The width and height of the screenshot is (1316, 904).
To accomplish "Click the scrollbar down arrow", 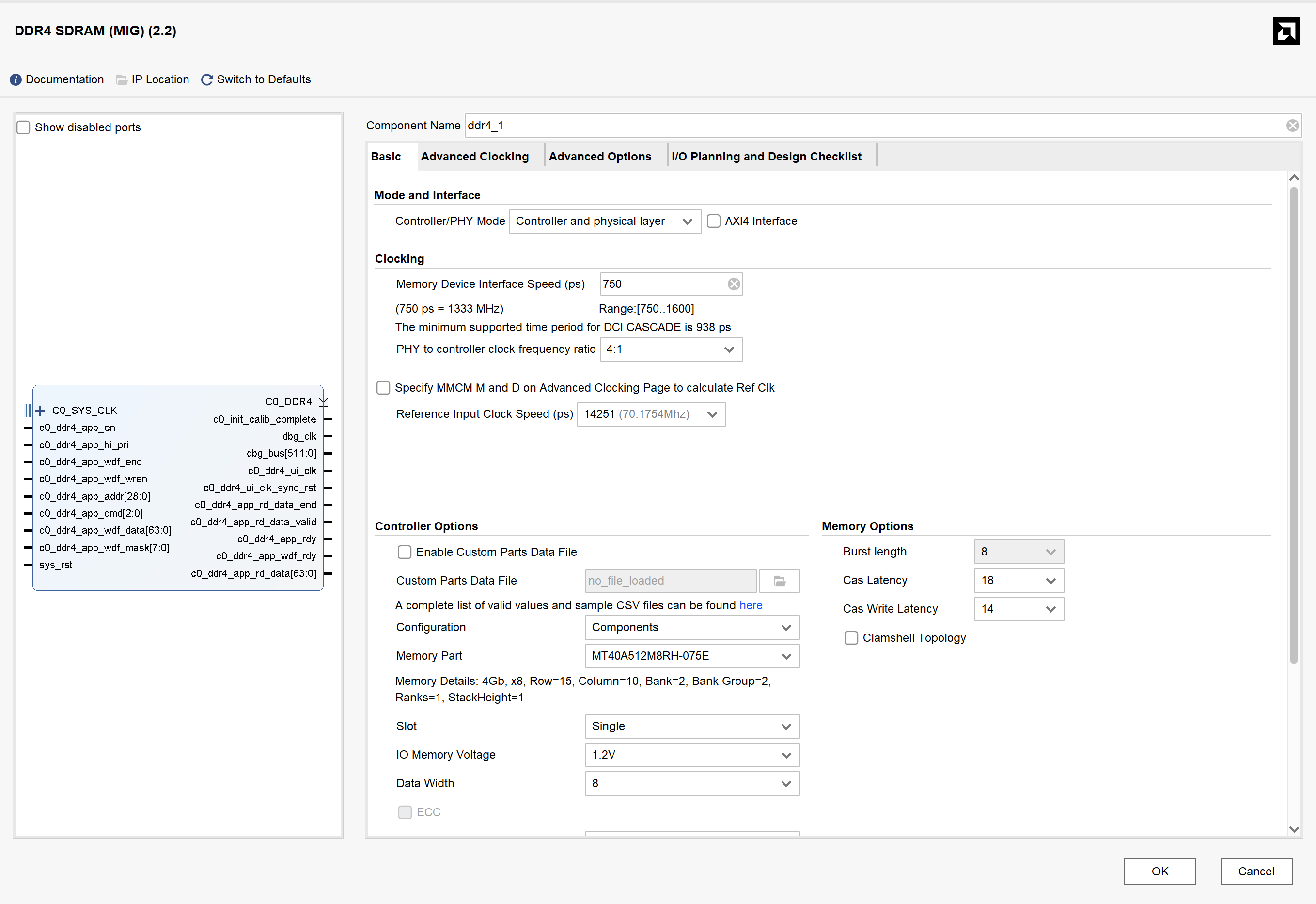I will click(x=1293, y=829).
